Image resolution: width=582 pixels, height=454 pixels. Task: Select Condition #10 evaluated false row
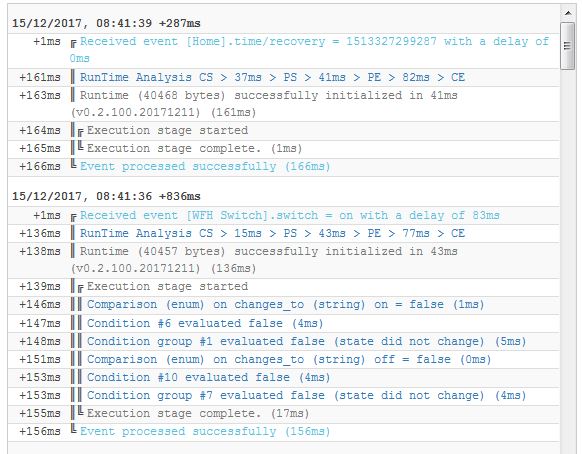point(284,378)
